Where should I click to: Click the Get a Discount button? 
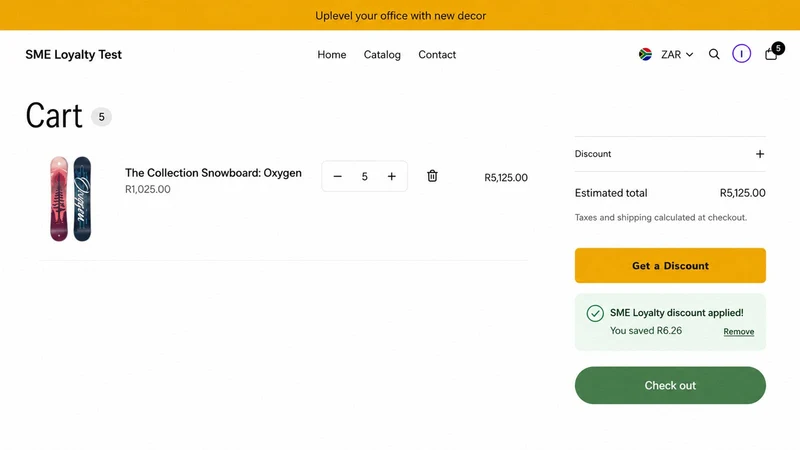[x=670, y=265]
